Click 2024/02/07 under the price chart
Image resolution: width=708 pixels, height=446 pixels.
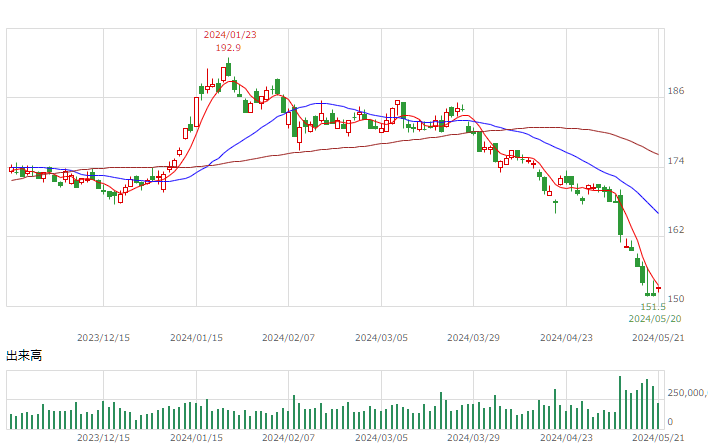coord(289,338)
